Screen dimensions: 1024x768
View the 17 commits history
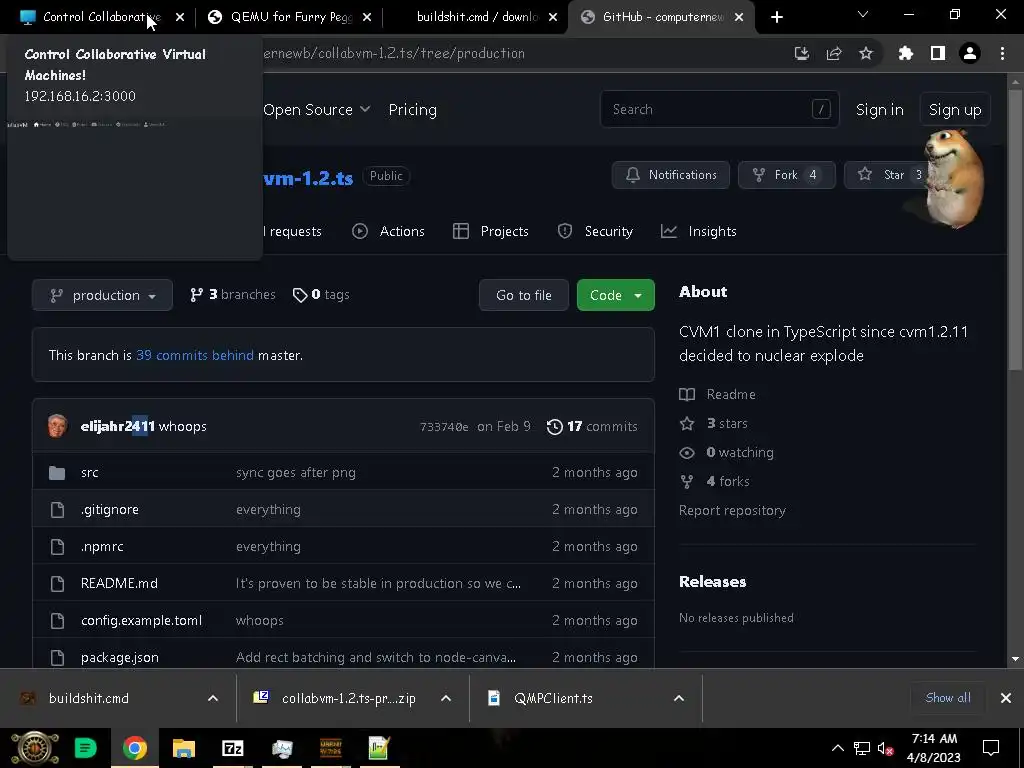592,426
